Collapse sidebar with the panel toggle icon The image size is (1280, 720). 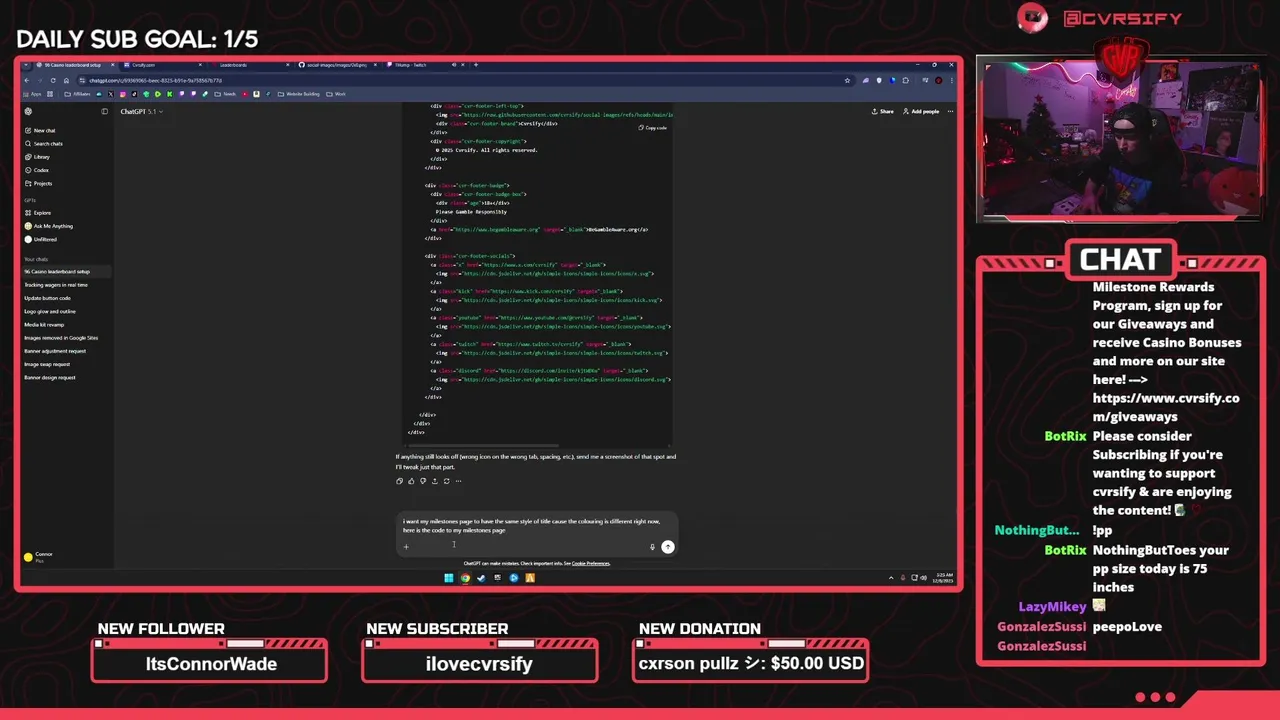coord(104,111)
